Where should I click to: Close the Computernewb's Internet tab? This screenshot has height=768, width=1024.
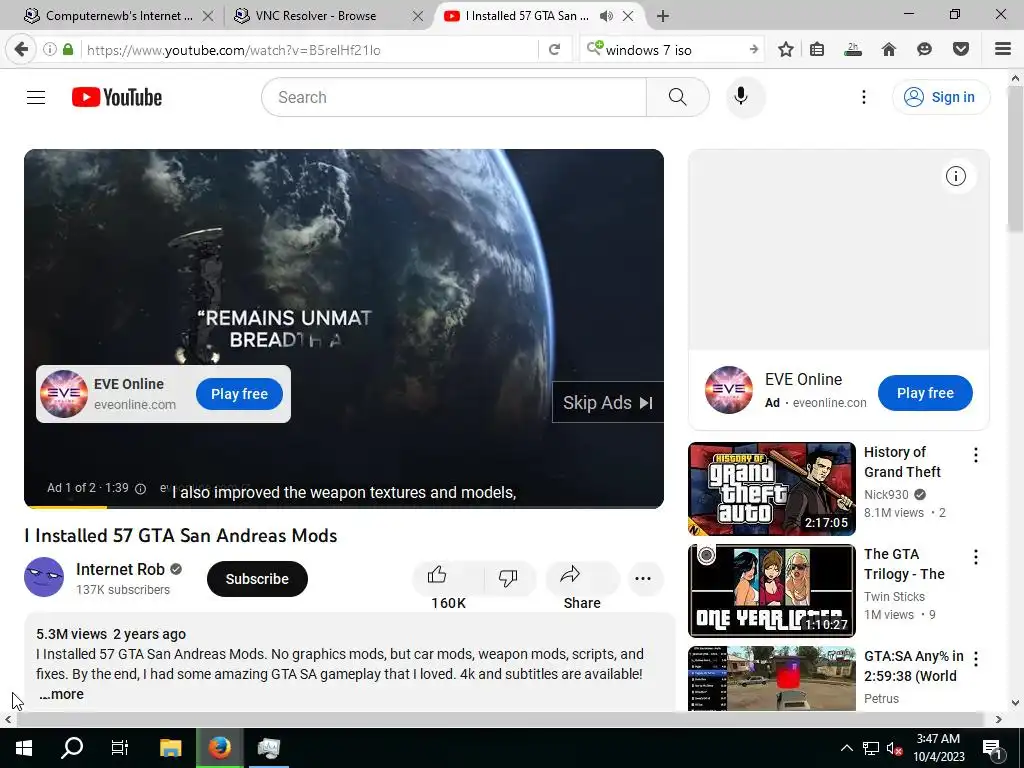(208, 16)
